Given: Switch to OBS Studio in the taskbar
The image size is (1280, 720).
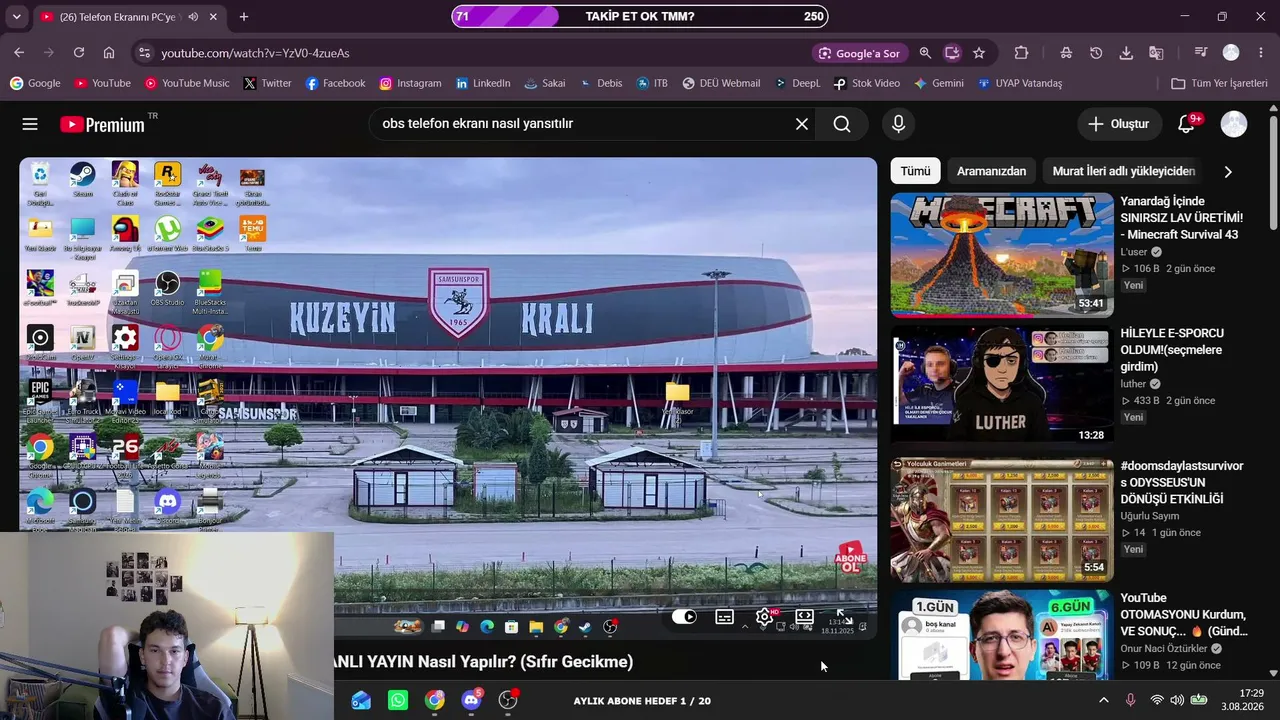Looking at the screenshot, I should 508,701.
